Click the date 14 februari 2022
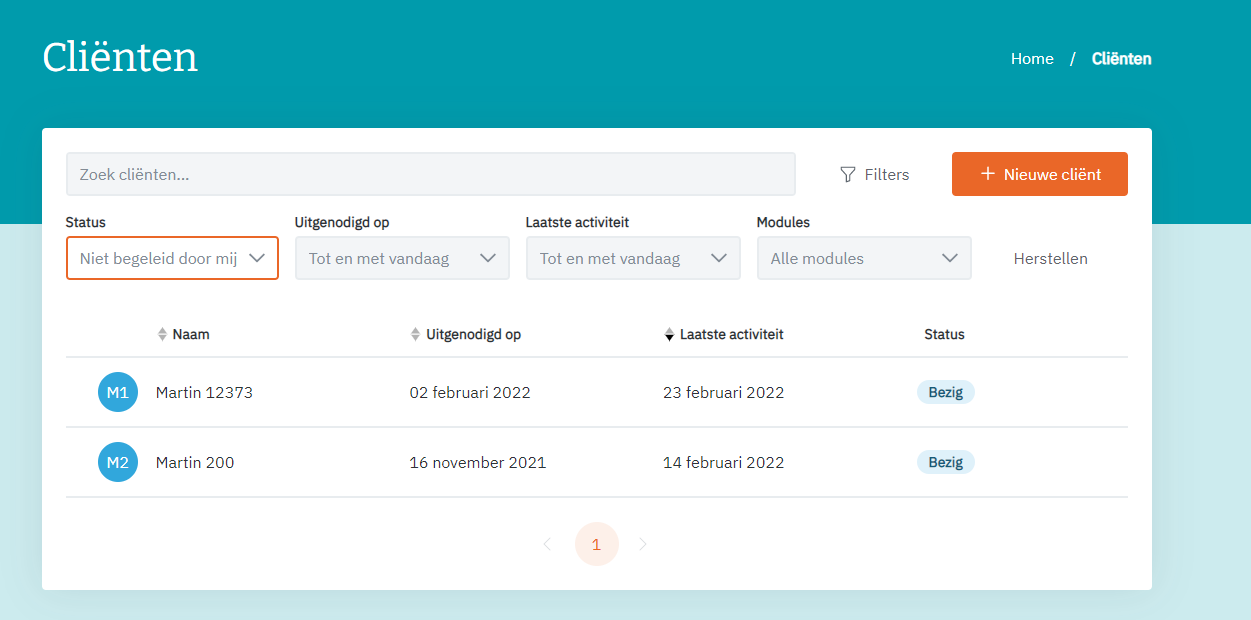Image resolution: width=1251 pixels, height=620 pixels. click(x=724, y=462)
